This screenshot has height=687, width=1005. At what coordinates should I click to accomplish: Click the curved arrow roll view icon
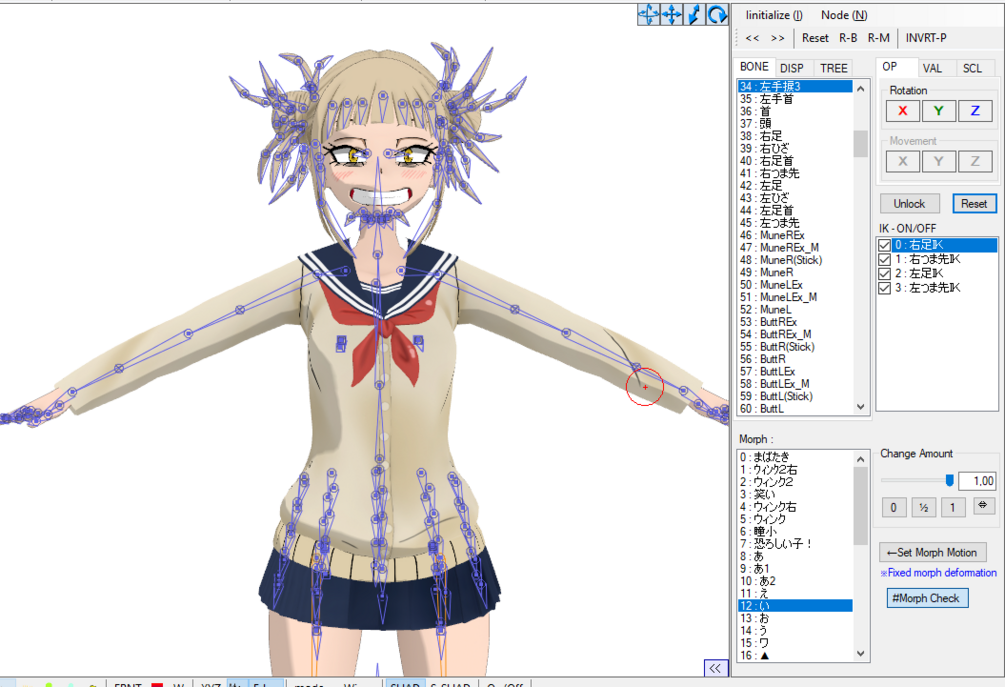point(717,14)
